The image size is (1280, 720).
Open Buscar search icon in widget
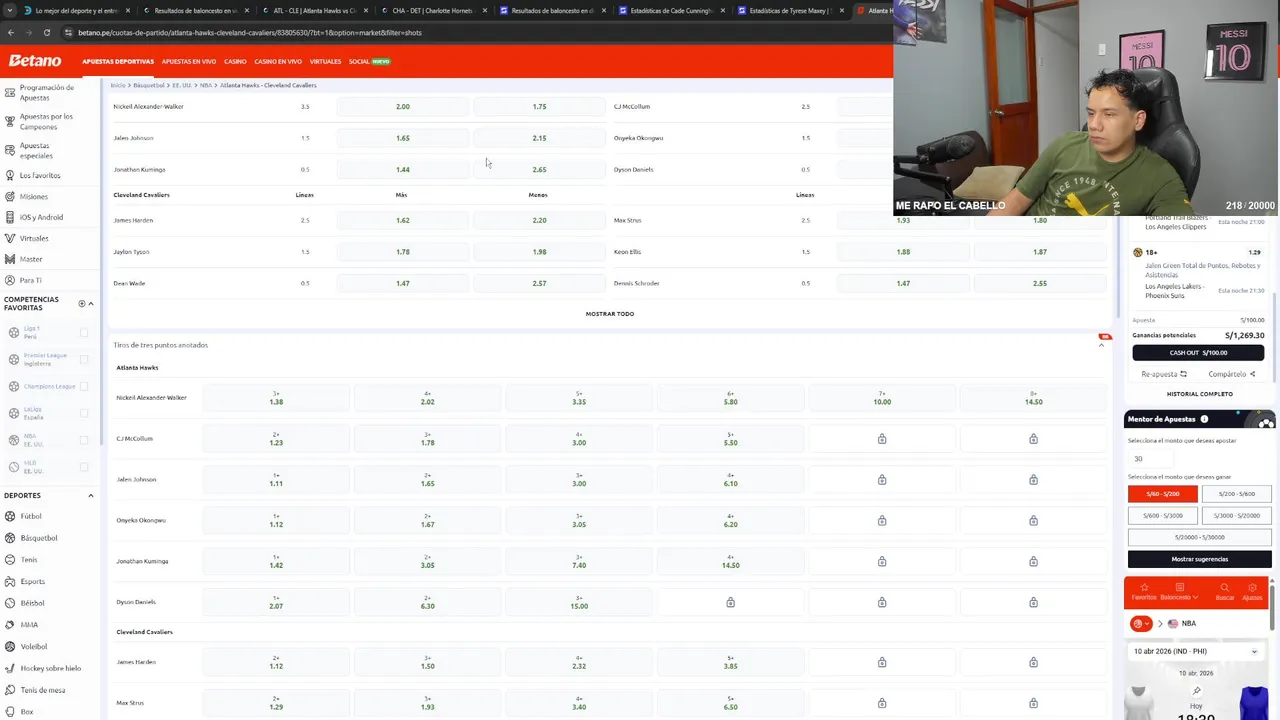[x=1225, y=590]
